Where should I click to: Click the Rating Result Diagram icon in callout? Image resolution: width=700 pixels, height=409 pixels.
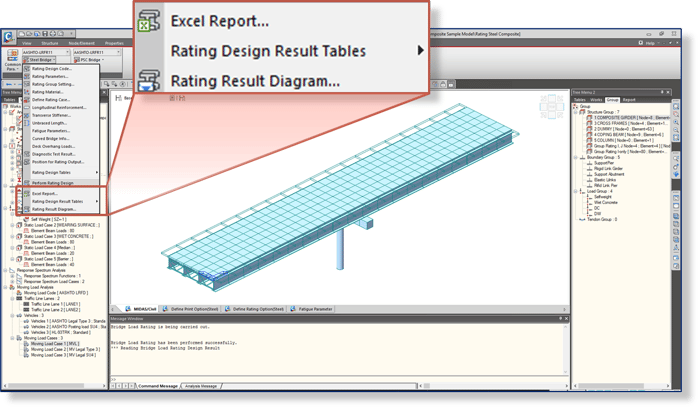point(150,80)
